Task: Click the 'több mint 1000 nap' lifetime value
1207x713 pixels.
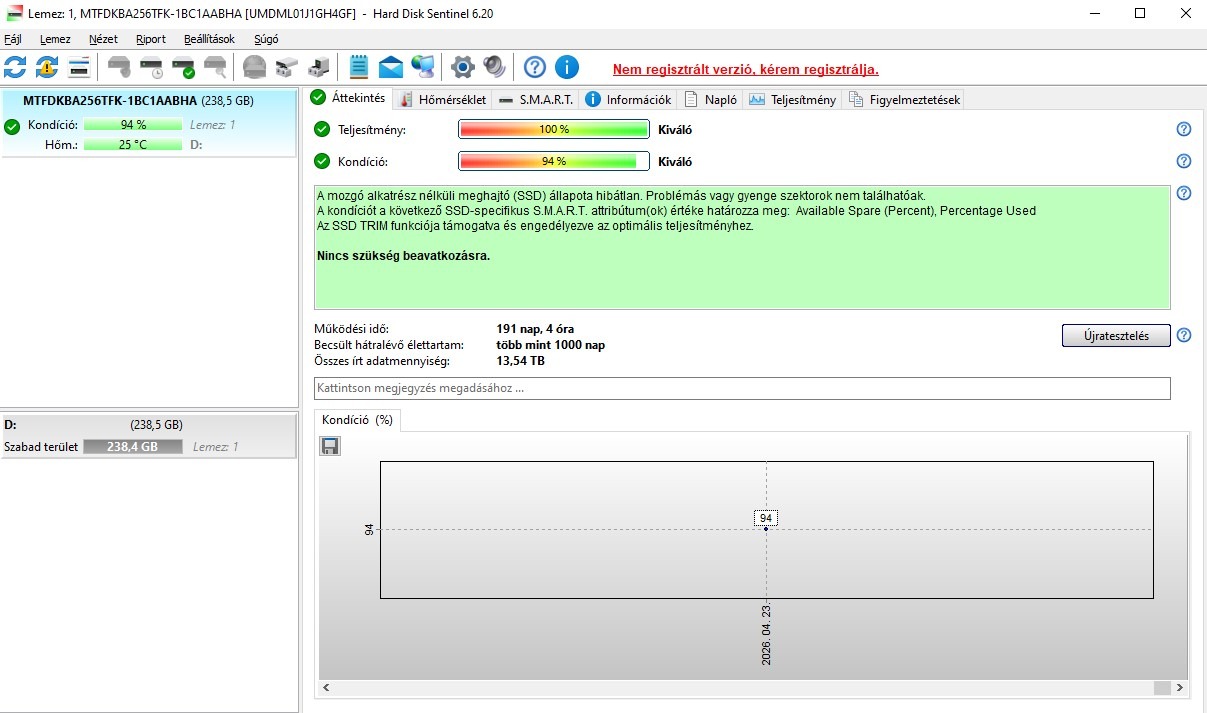Action: coord(551,345)
